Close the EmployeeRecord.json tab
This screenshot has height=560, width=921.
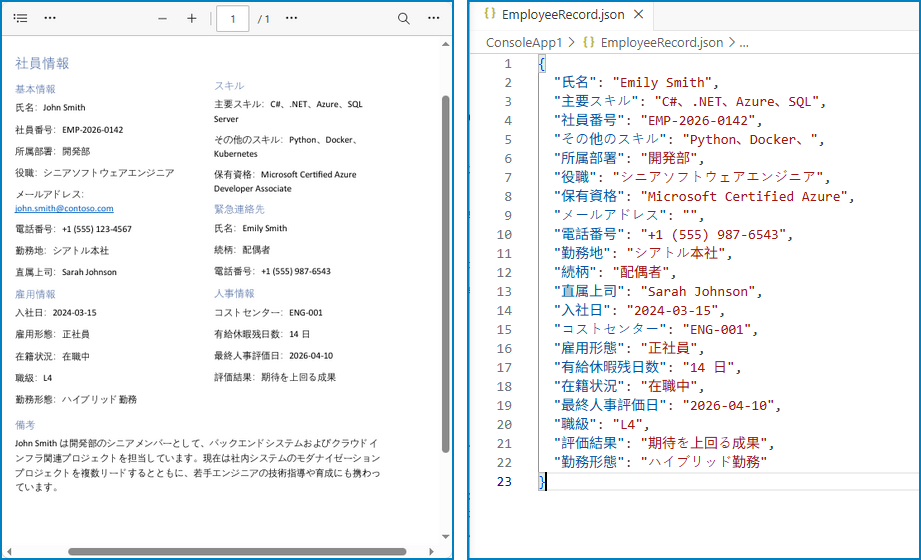click(x=638, y=15)
